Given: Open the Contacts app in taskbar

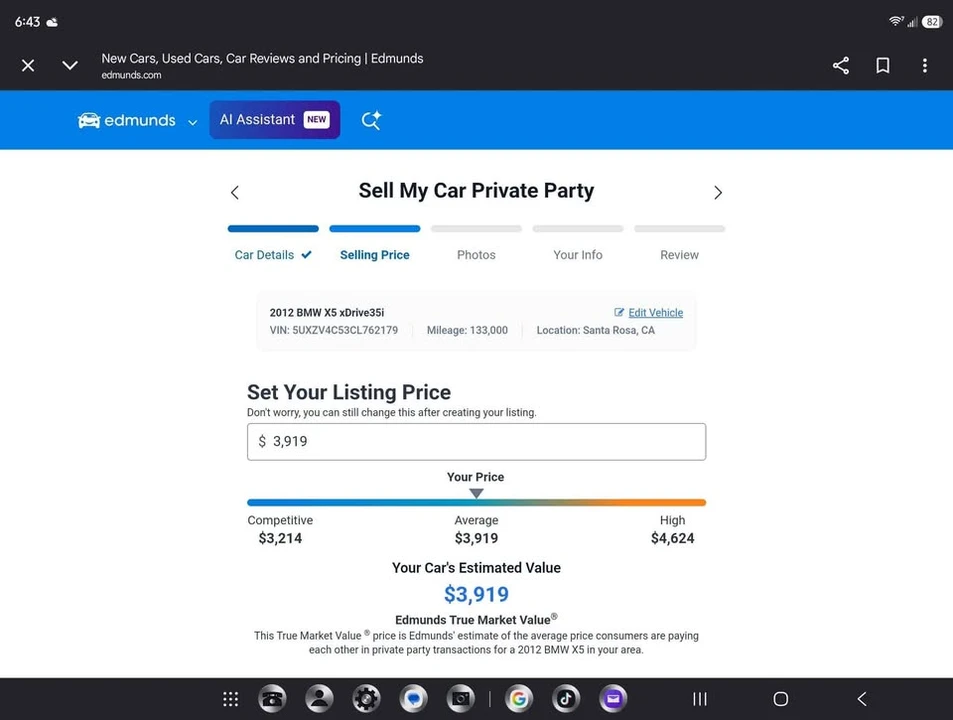Looking at the screenshot, I should 319,699.
